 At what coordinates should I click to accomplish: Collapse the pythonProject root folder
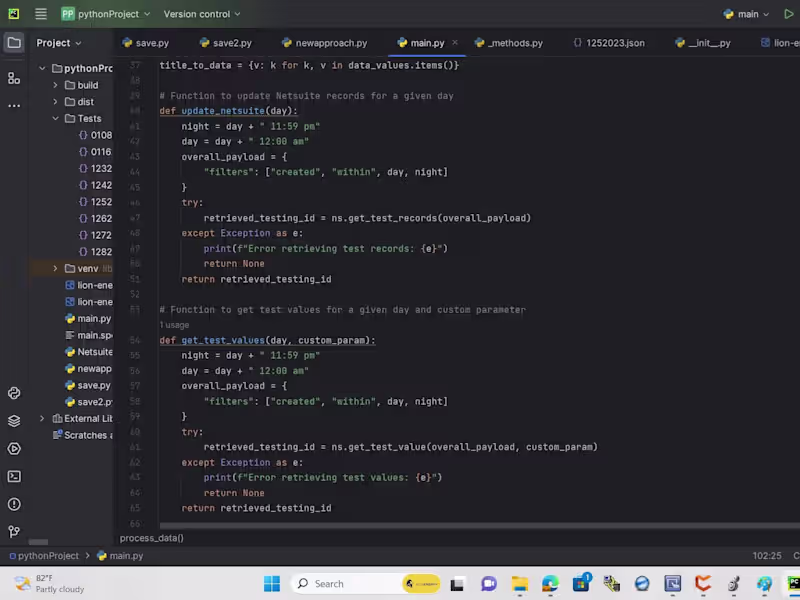click(x=42, y=68)
